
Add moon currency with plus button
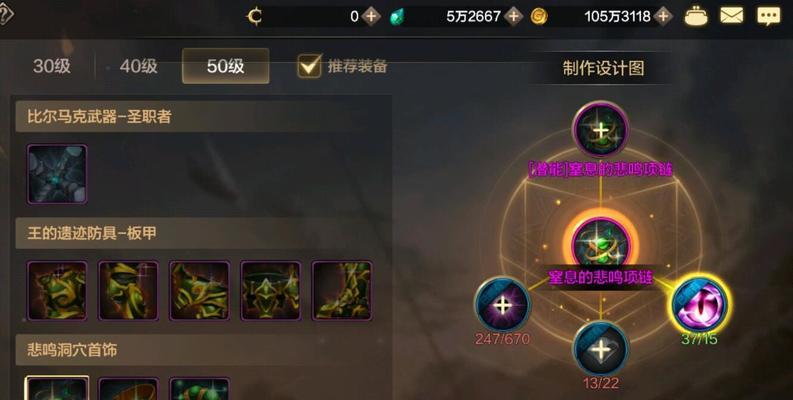pos(371,16)
